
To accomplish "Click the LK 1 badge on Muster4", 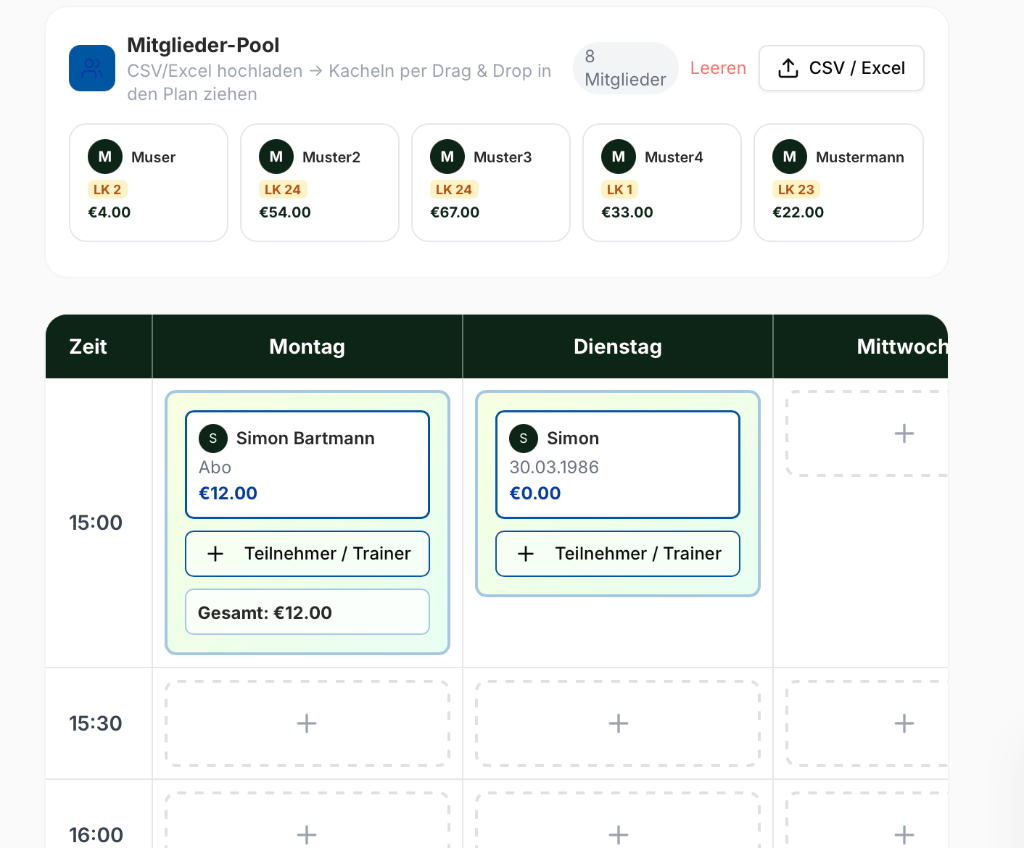I will (620, 189).
